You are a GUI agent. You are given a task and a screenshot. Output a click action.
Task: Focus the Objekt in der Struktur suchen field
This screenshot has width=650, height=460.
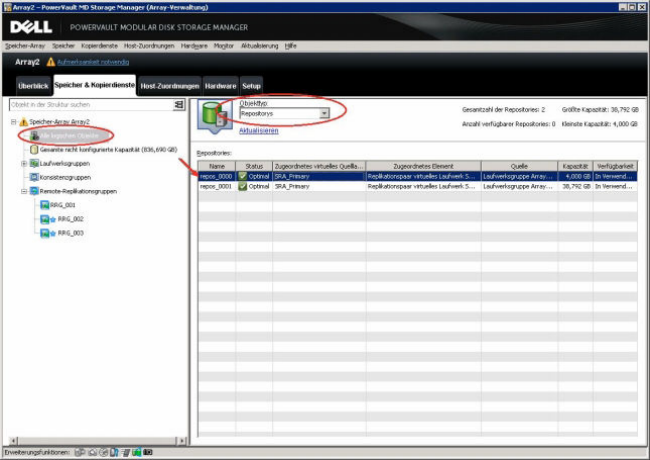click(91, 104)
